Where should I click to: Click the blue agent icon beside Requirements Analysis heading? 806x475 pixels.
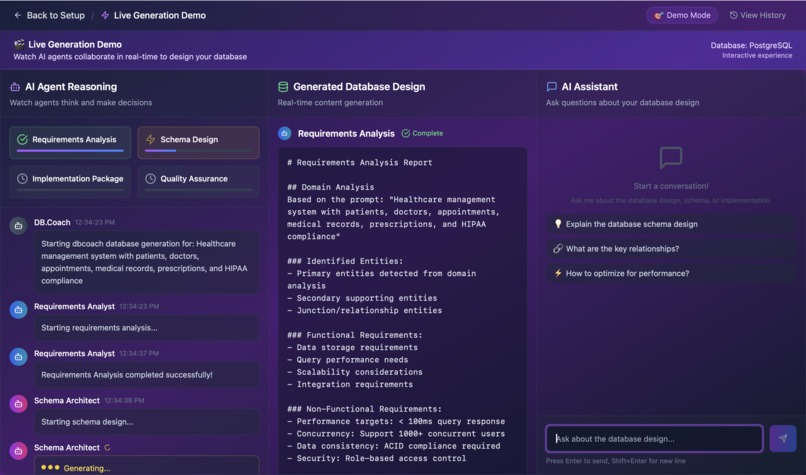(x=284, y=133)
